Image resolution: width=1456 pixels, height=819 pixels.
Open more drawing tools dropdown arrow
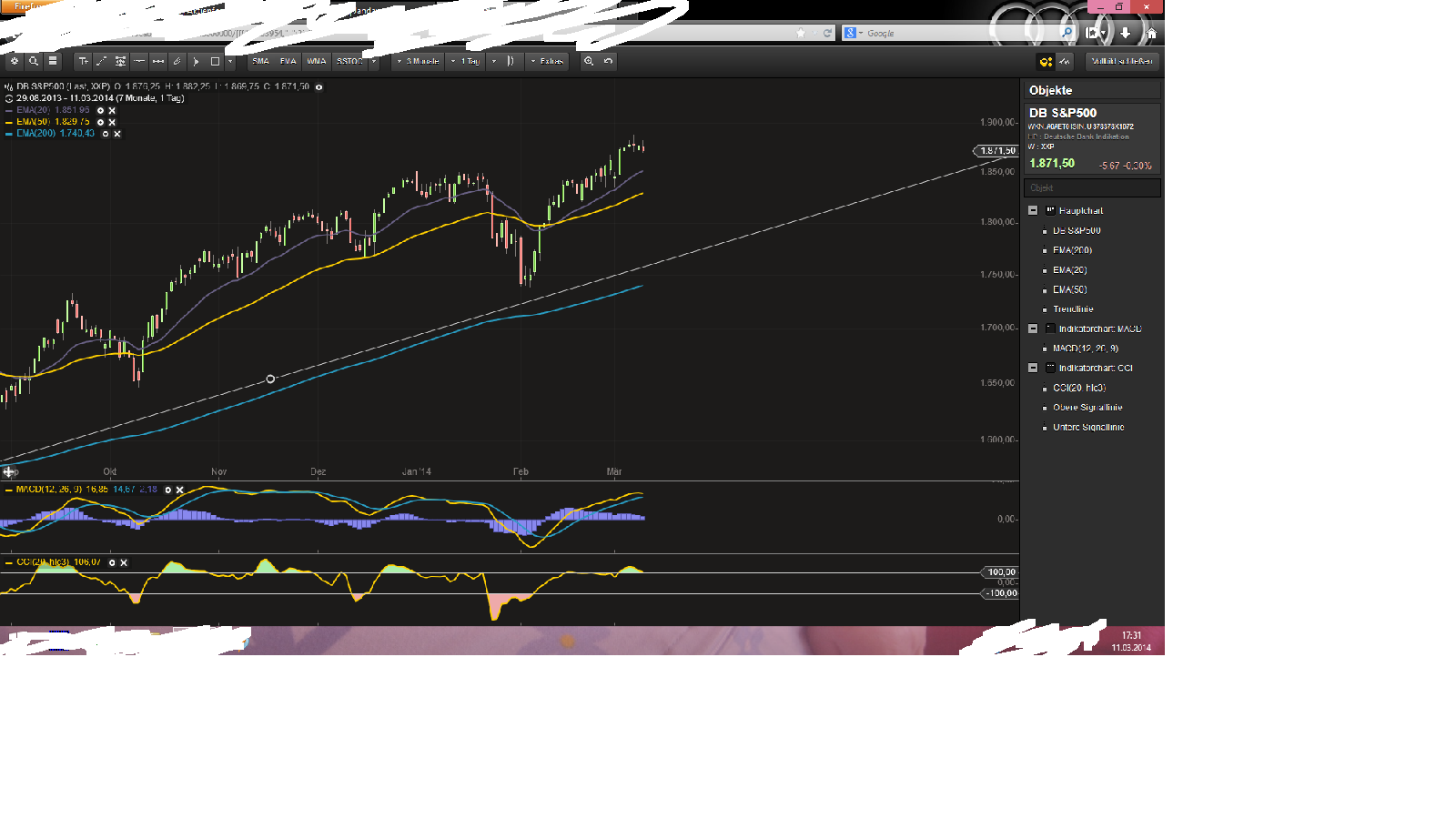point(230,61)
